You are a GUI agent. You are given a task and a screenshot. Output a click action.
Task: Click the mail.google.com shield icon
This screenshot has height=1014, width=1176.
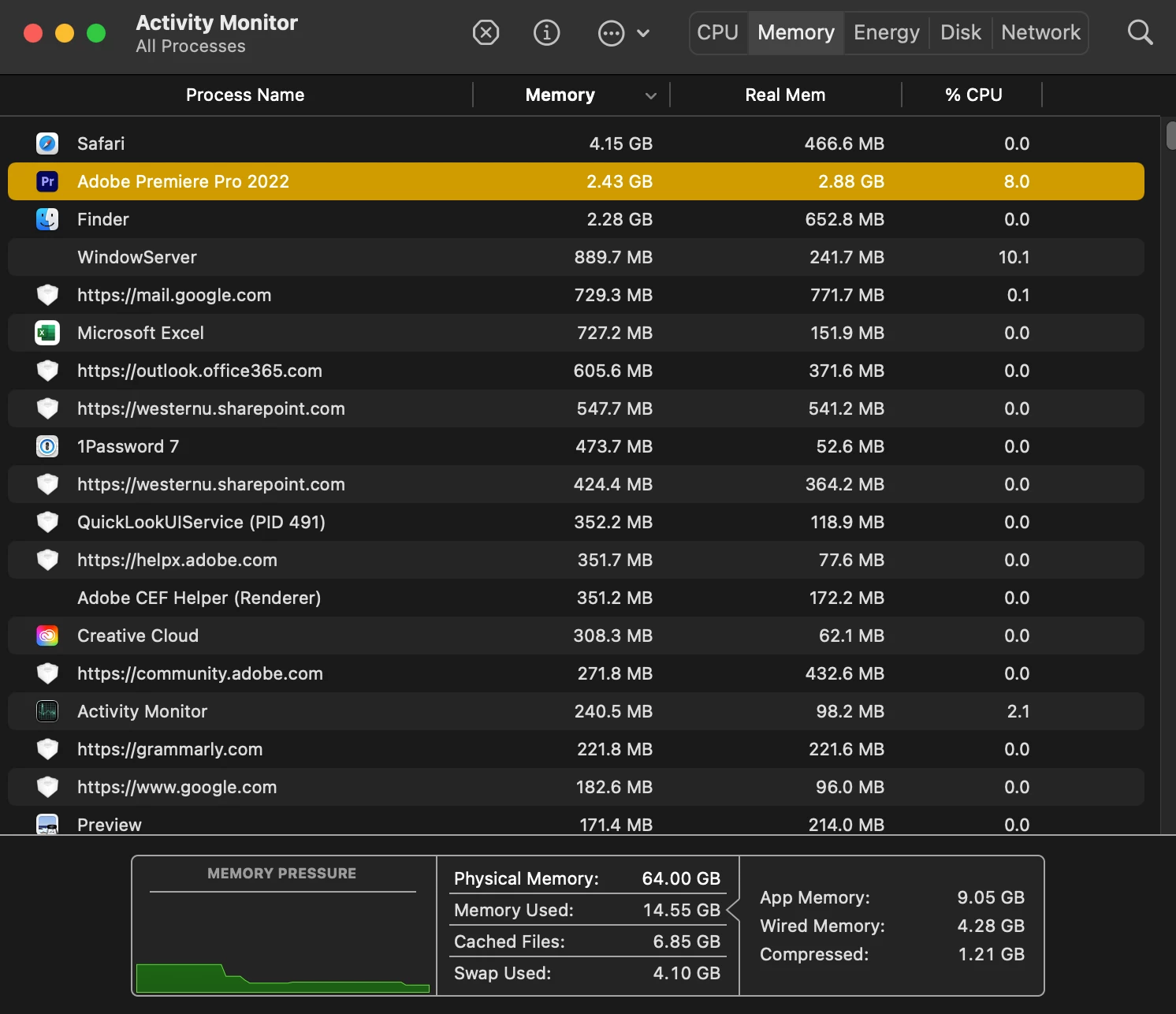pos(47,295)
